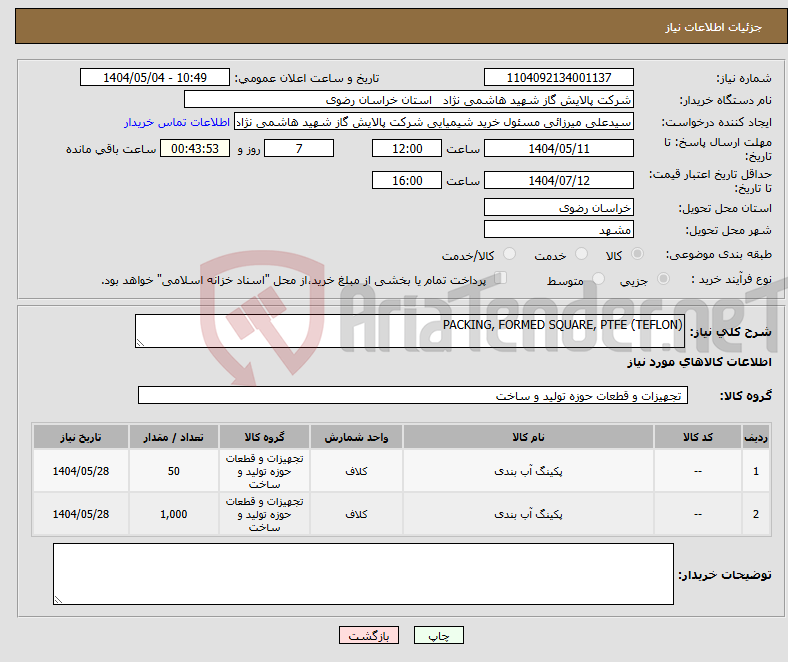Click quantity 1,000 in row 2
788x662 pixels.
tap(173, 514)
